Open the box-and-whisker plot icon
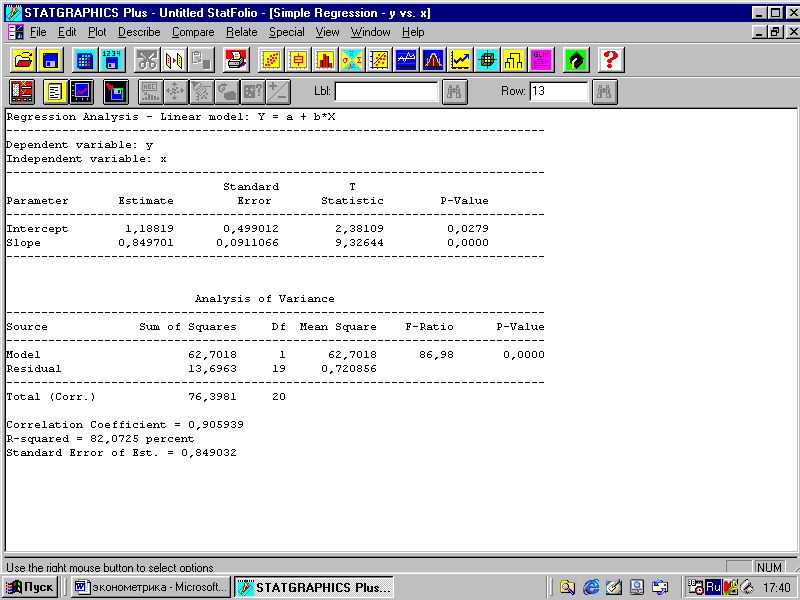This screenshot has height=600, width=800. pyautogui.click(x=298, y=60)
